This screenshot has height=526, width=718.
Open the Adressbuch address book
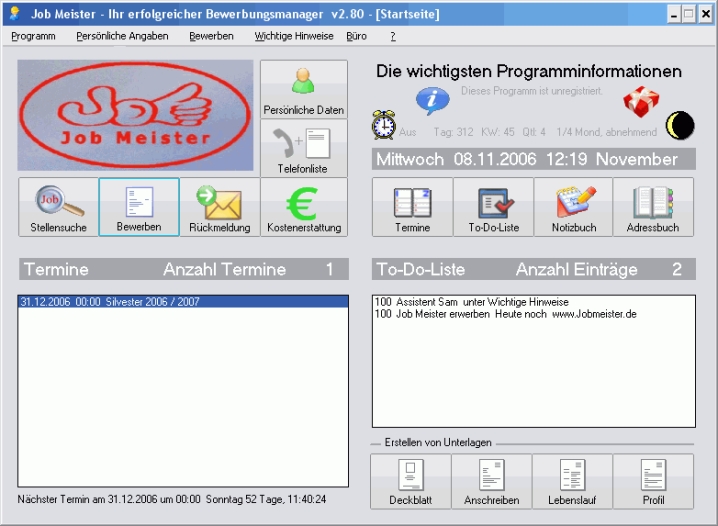click(x=655, y=207)
